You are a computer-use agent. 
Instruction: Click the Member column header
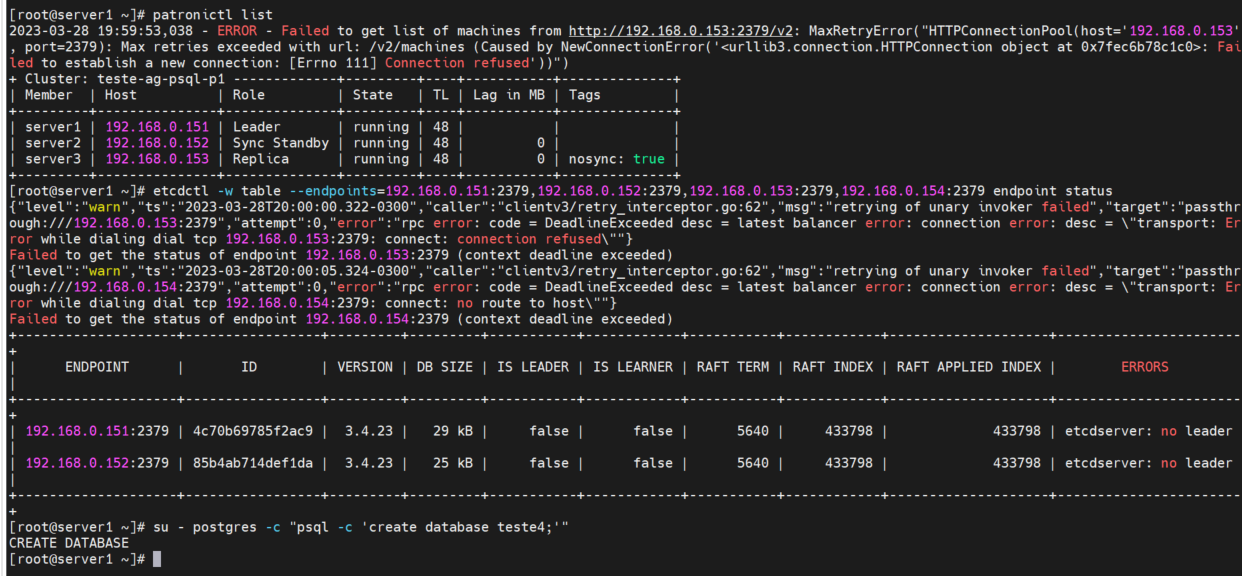(x=48, y=94)
